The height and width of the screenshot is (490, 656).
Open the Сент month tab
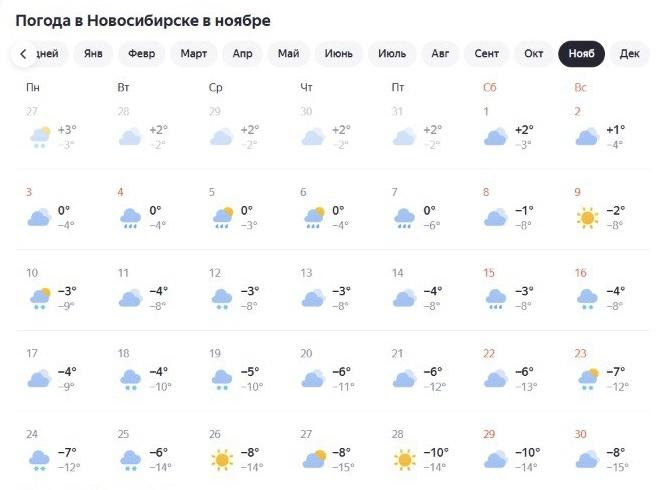487,54
